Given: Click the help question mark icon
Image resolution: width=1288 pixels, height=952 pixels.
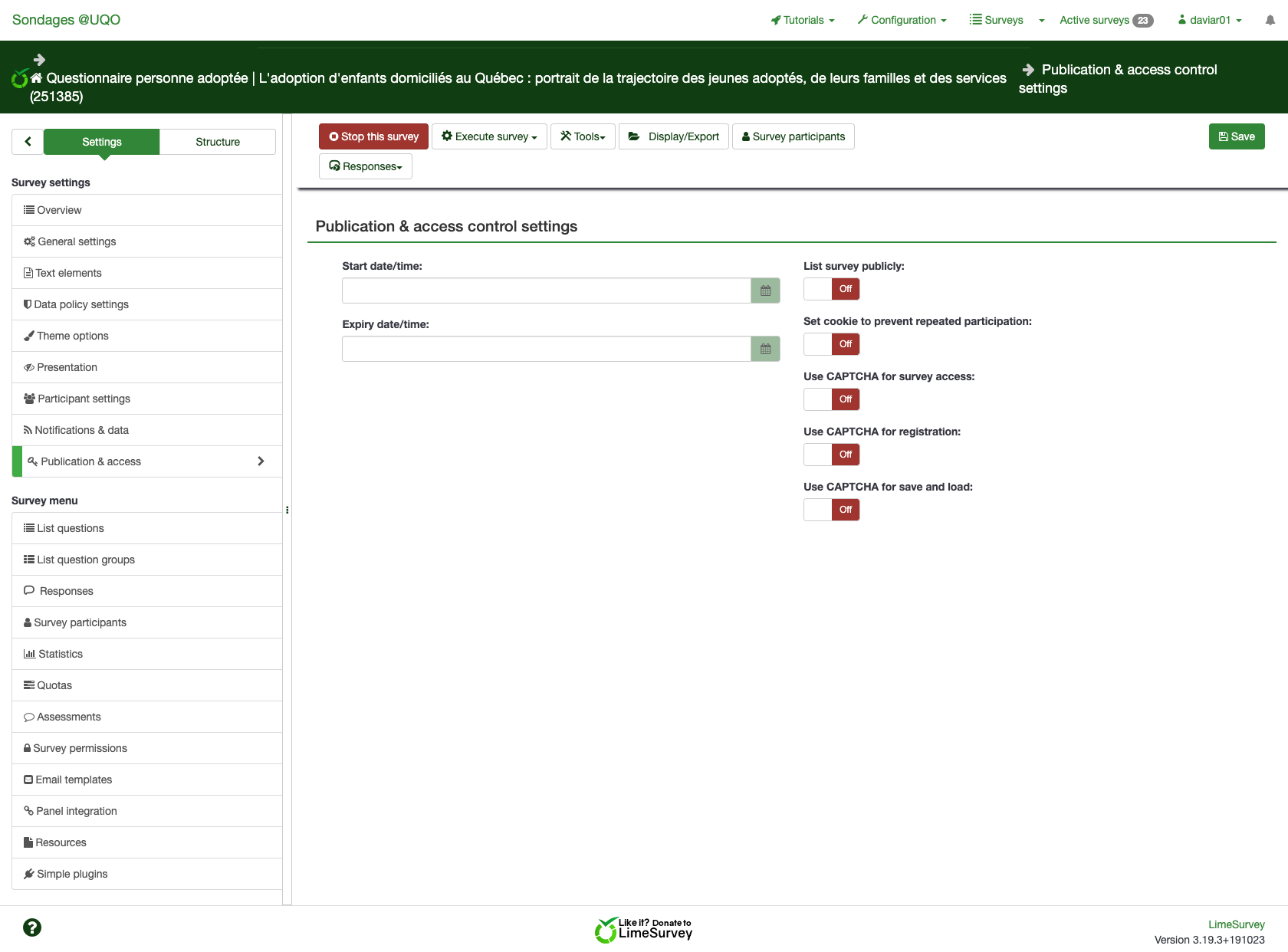Looking at the screenshot, I should 32,927.
